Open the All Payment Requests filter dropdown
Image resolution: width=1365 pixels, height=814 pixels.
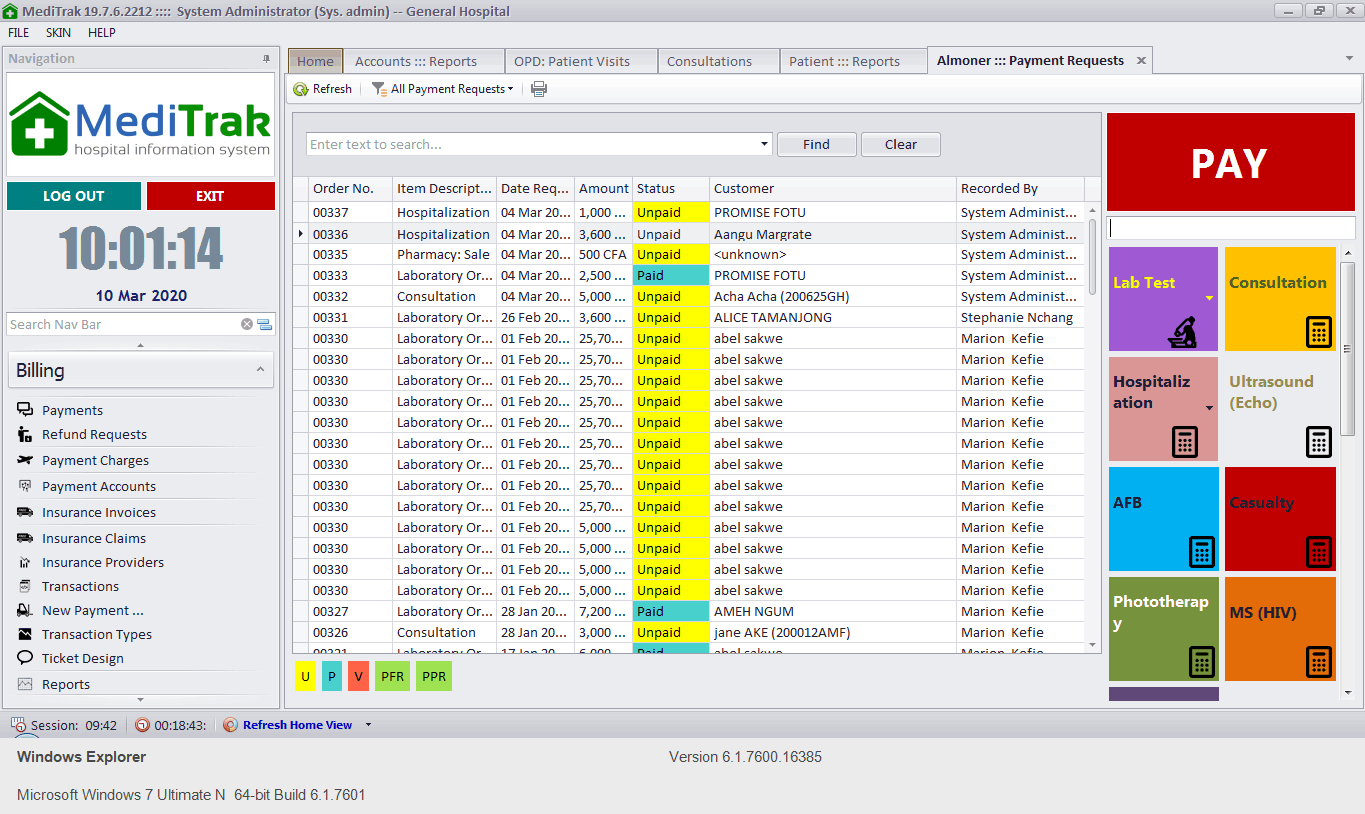click(442, 89)
